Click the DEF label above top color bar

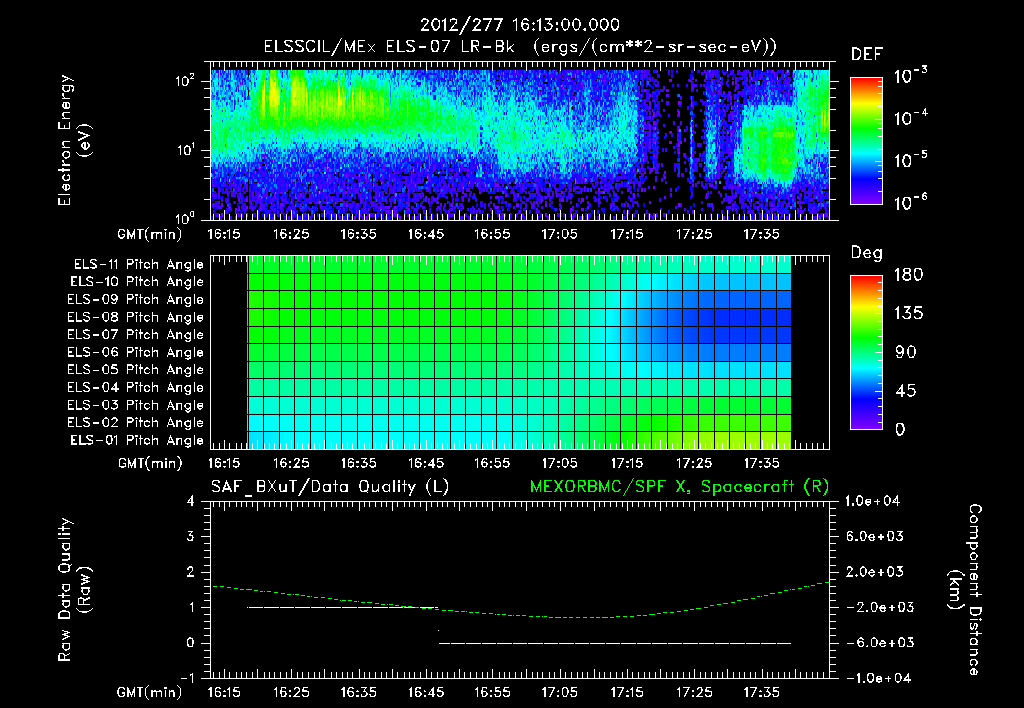867,55
